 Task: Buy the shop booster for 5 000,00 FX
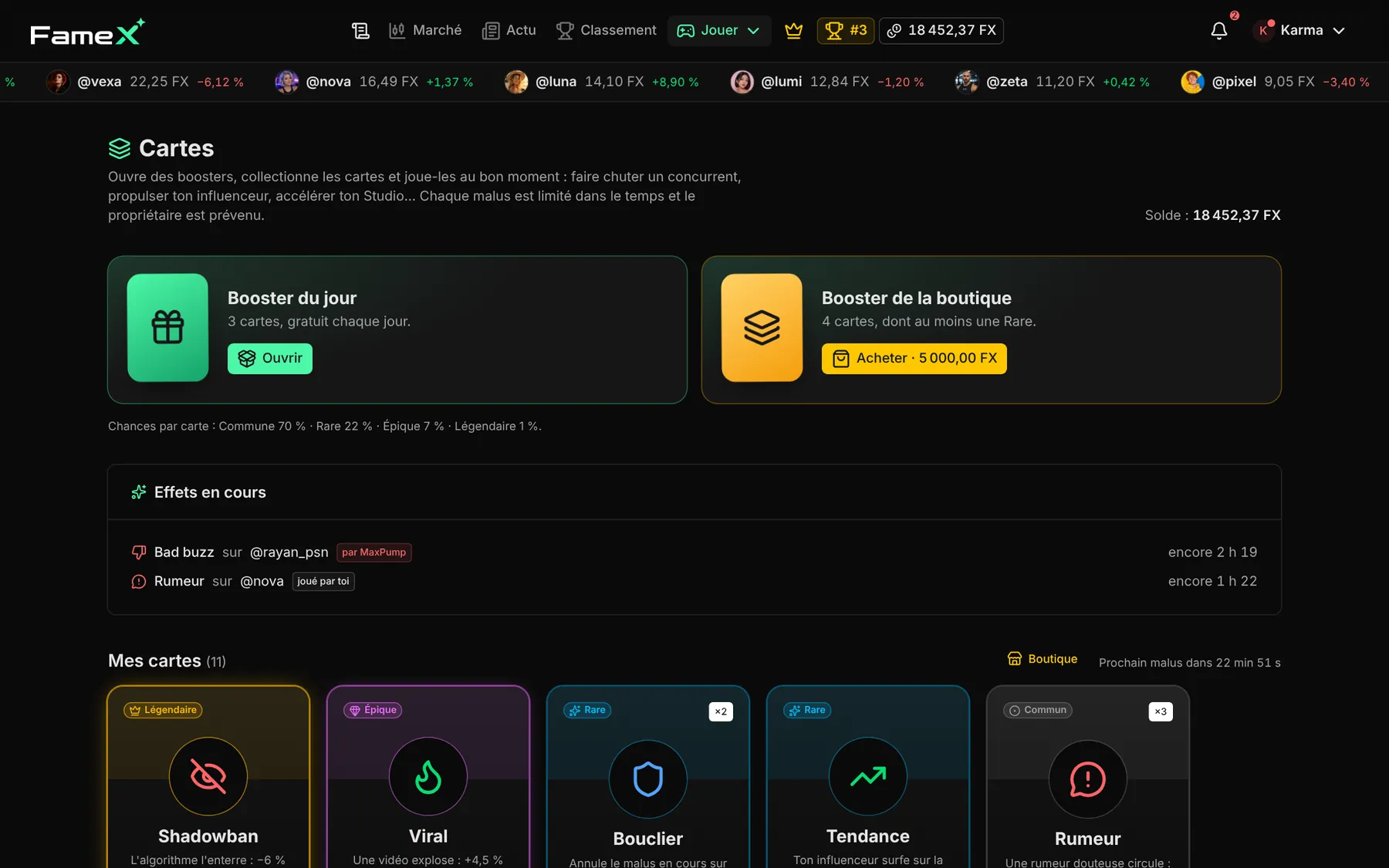coord(914,359)
